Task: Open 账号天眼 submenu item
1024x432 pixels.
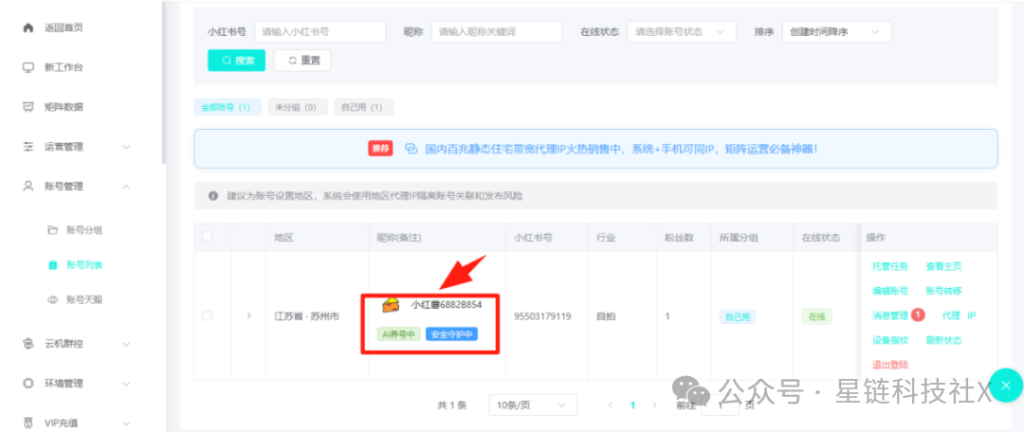Action: click(85, 300)
